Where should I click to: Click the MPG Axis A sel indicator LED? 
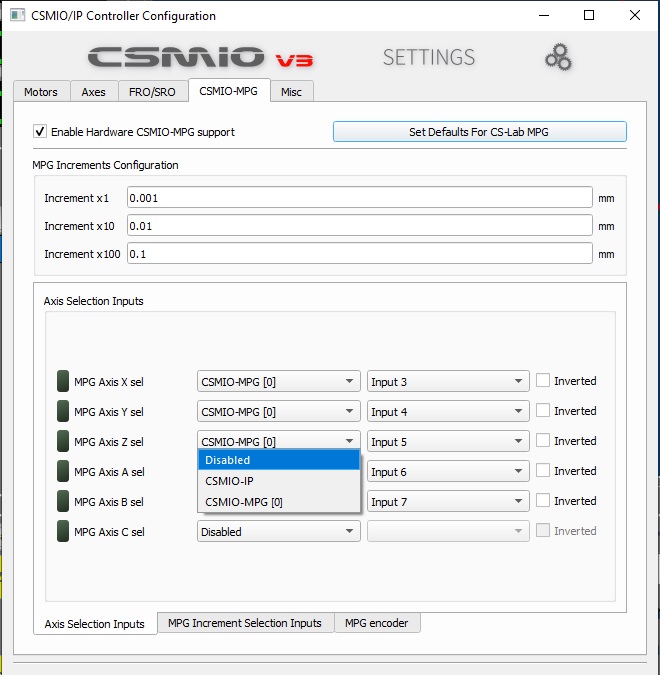click(x=62, y=471)
